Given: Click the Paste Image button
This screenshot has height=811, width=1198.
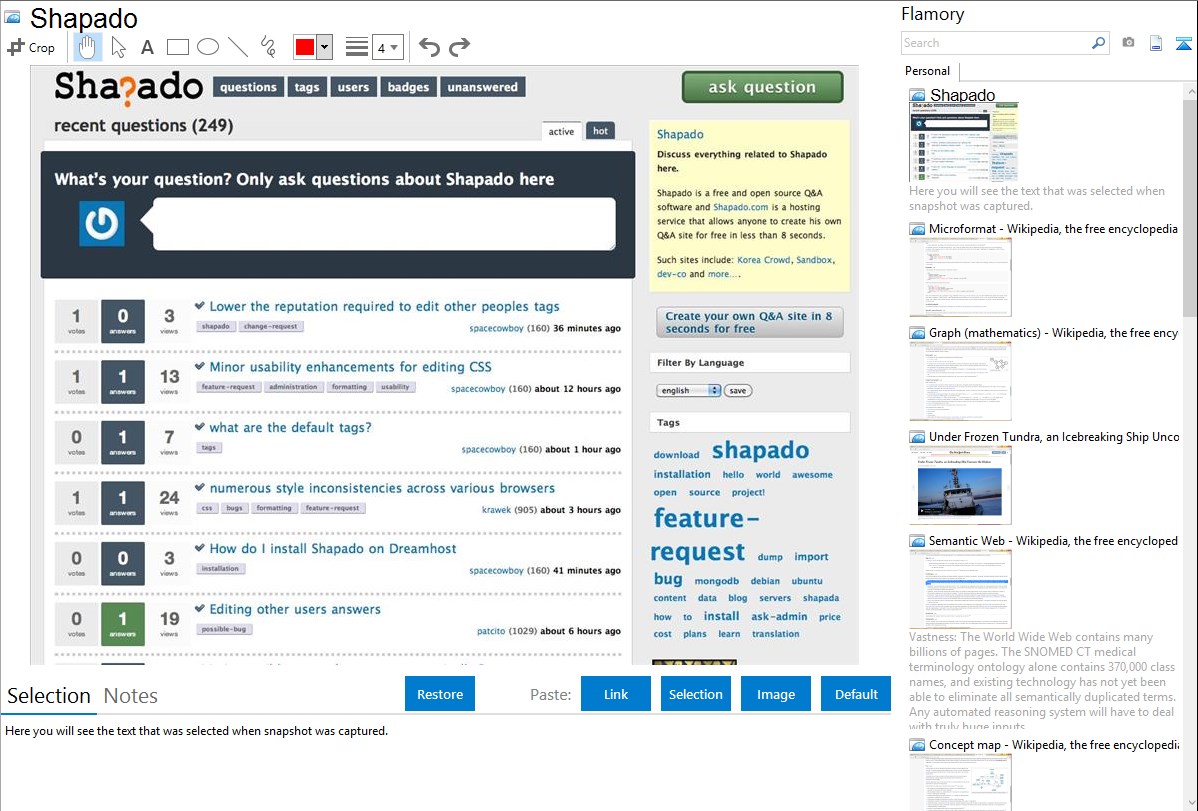Looking at the screenshot, I should [x=775, y=694].
